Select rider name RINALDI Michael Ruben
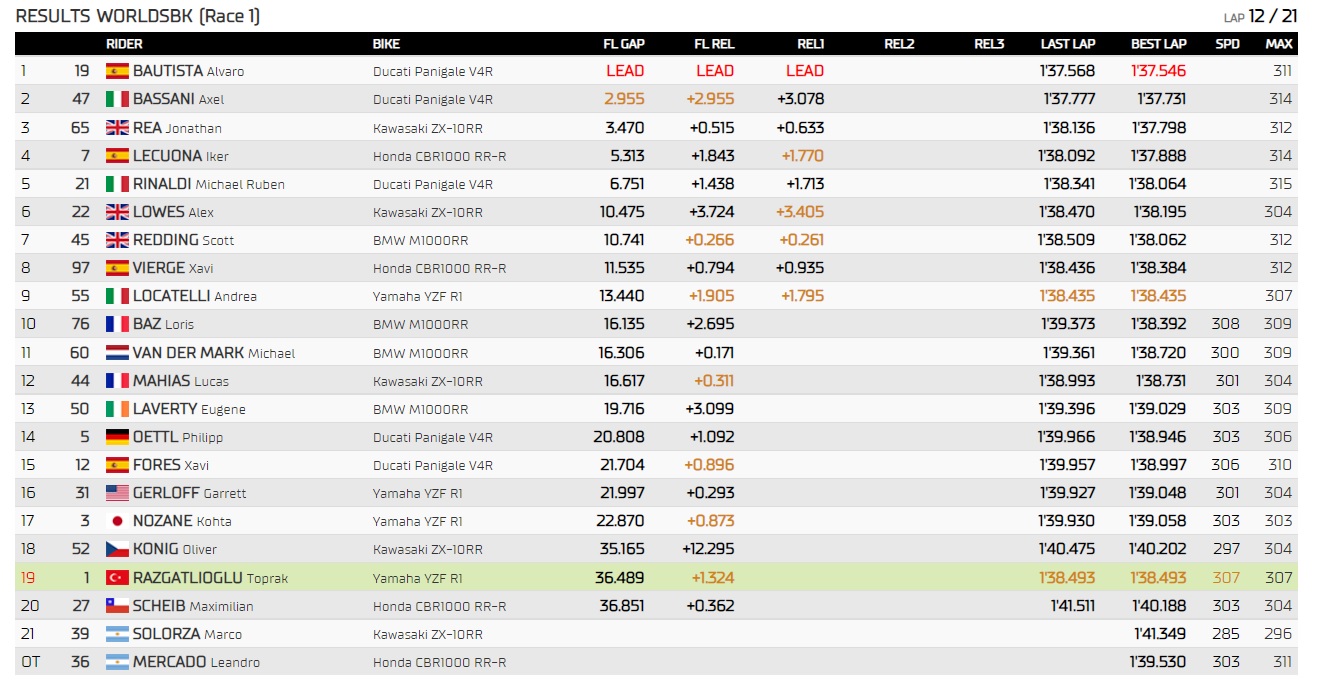The image size is (1323, 684). pyautogui.click(x=209, y=184)
